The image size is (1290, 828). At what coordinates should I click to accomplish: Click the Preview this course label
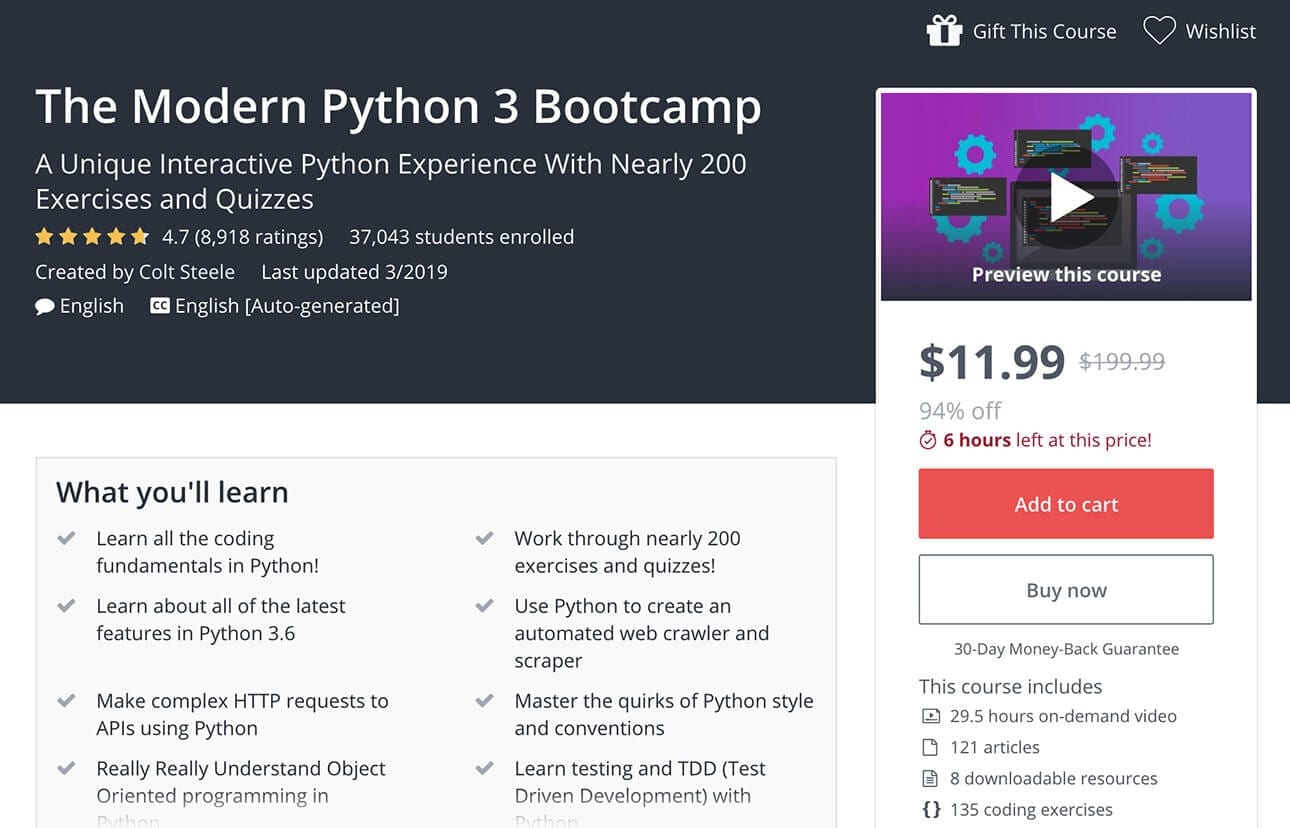coord(1066,275)
